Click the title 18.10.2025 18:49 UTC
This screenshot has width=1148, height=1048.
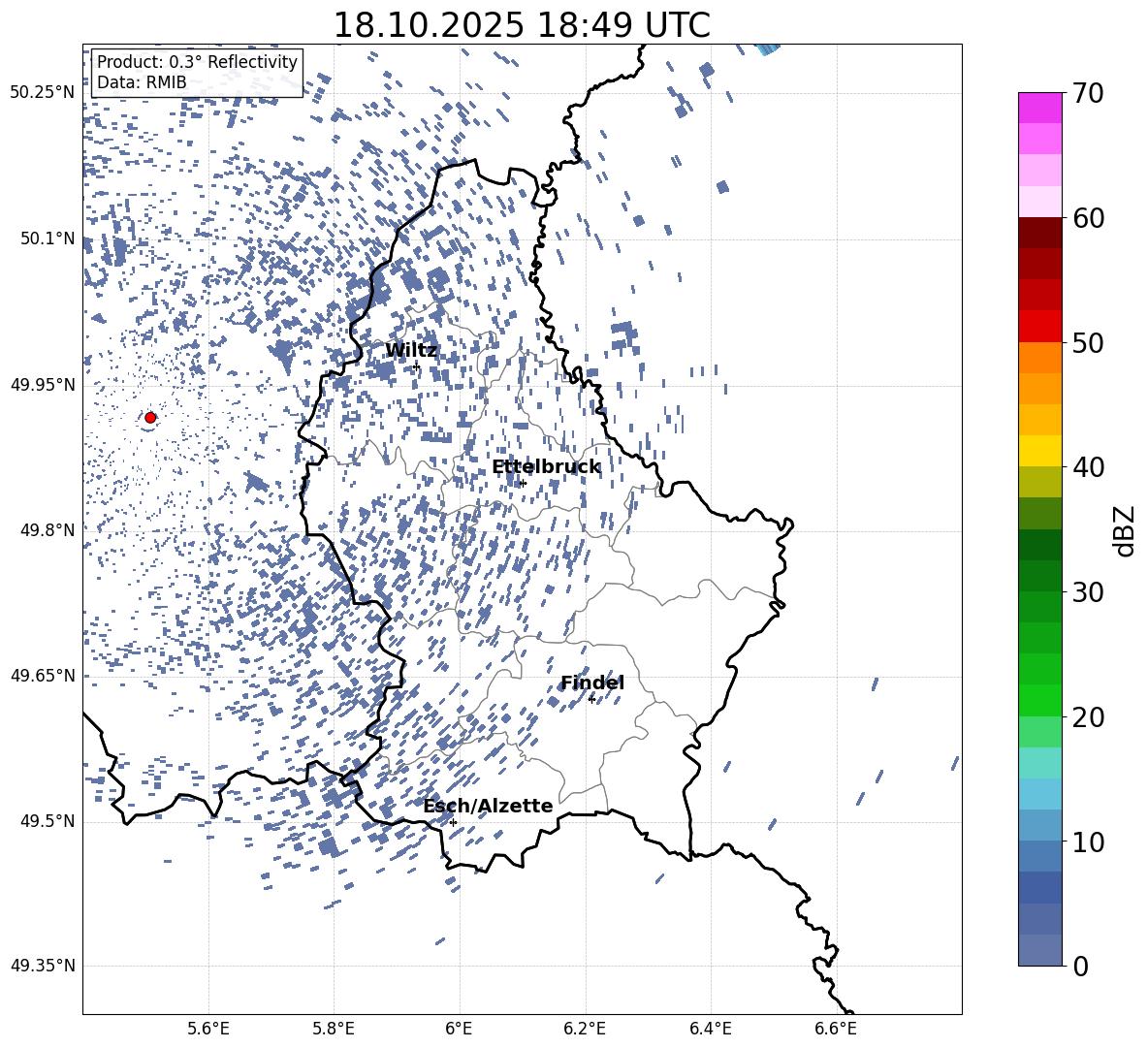click(x=522, y=25)
